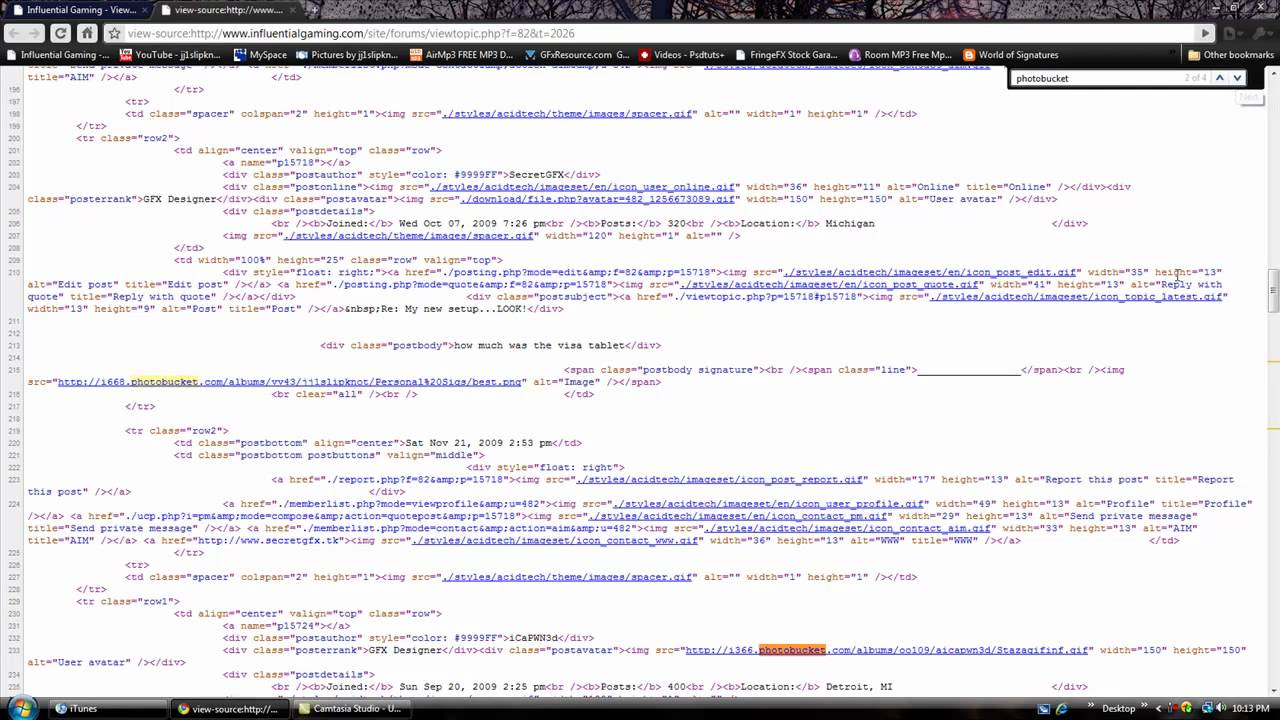The image size is (1280, 720).
Task: Open the Desktop toolbar in taskbar
Action: tap(1119, 708)
